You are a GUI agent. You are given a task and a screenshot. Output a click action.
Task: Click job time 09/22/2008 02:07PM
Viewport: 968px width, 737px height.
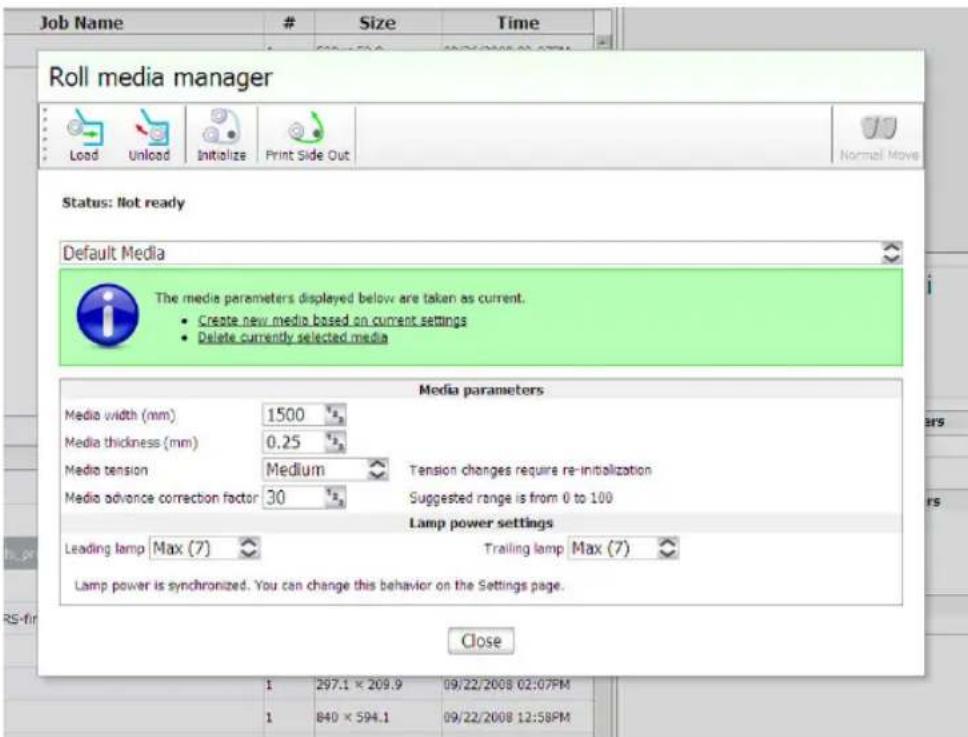(506, 685)
